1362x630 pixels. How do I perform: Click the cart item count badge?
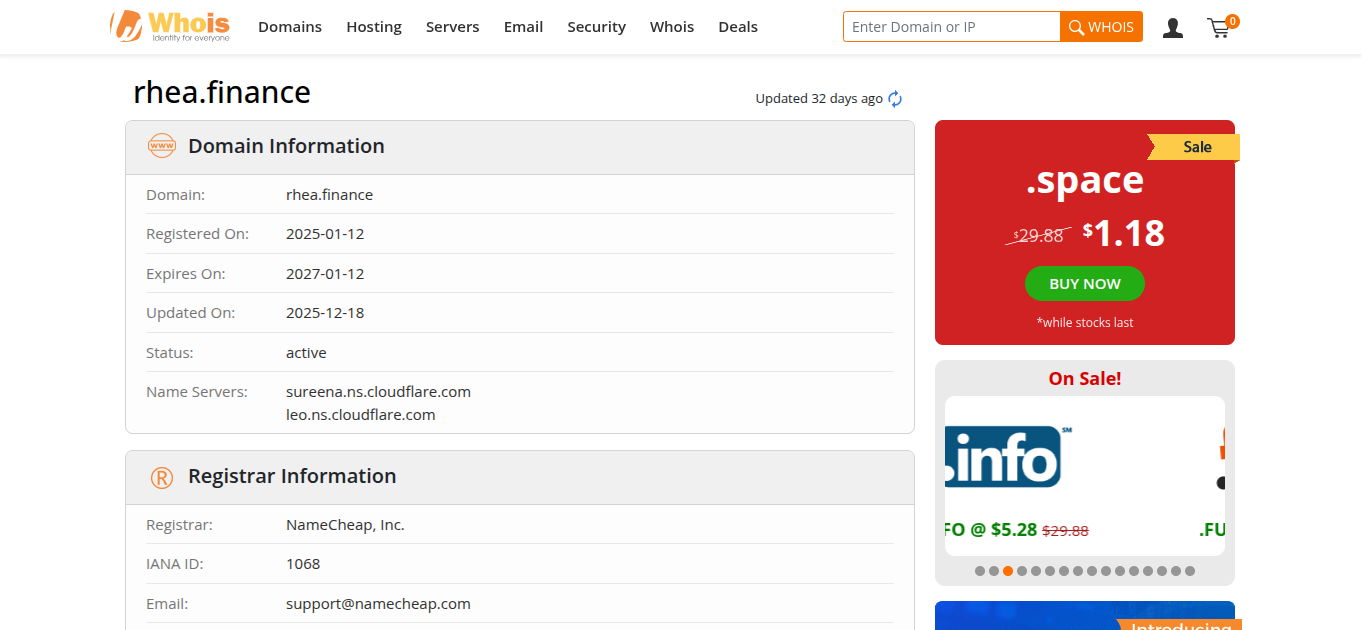(1232, 20)
